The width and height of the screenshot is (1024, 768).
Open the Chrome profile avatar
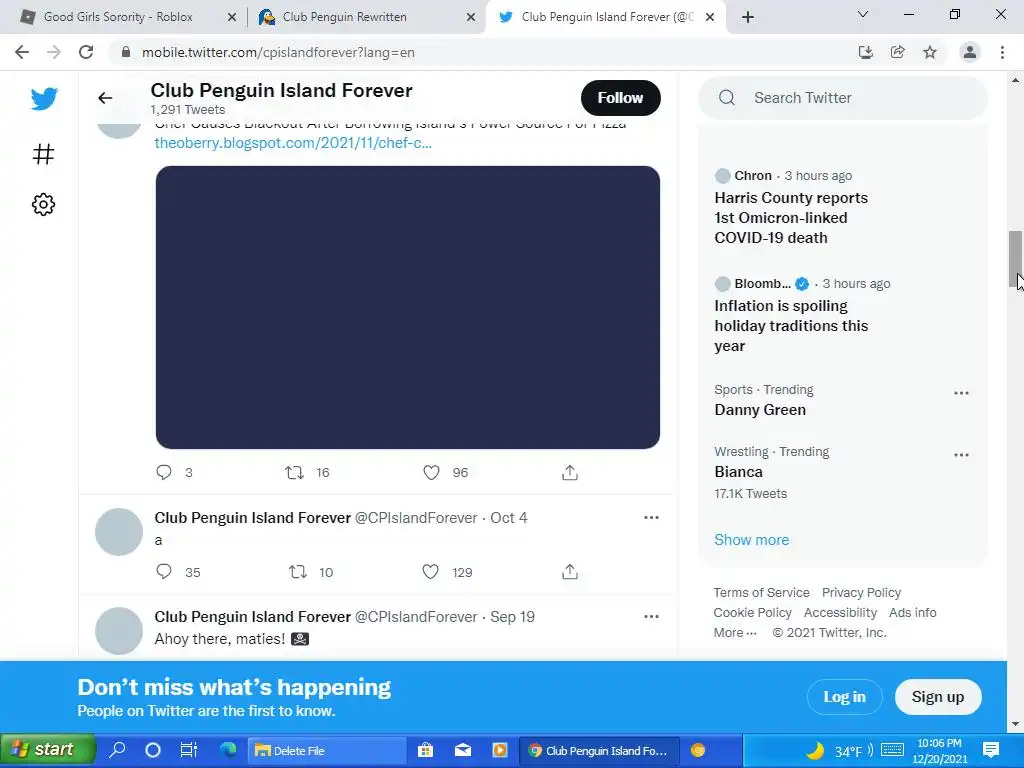tap(970, 52)
